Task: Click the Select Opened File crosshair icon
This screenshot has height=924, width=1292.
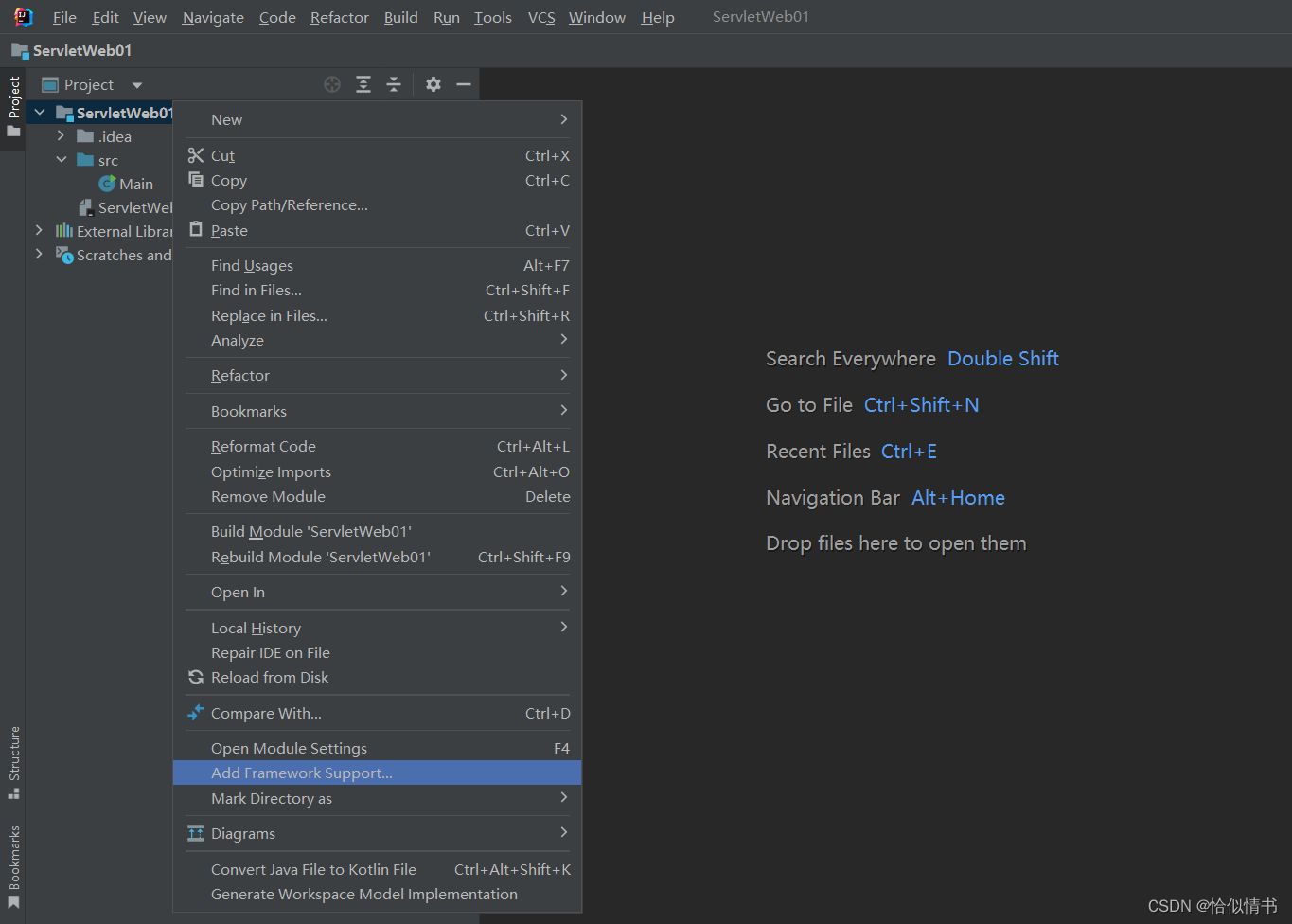Action: [x=331, y=84]
